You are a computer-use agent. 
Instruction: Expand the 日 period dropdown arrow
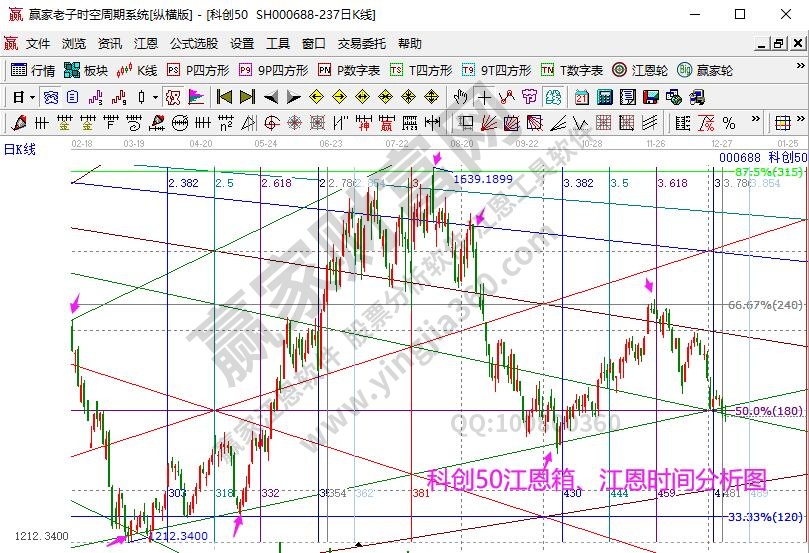(32, 97)
